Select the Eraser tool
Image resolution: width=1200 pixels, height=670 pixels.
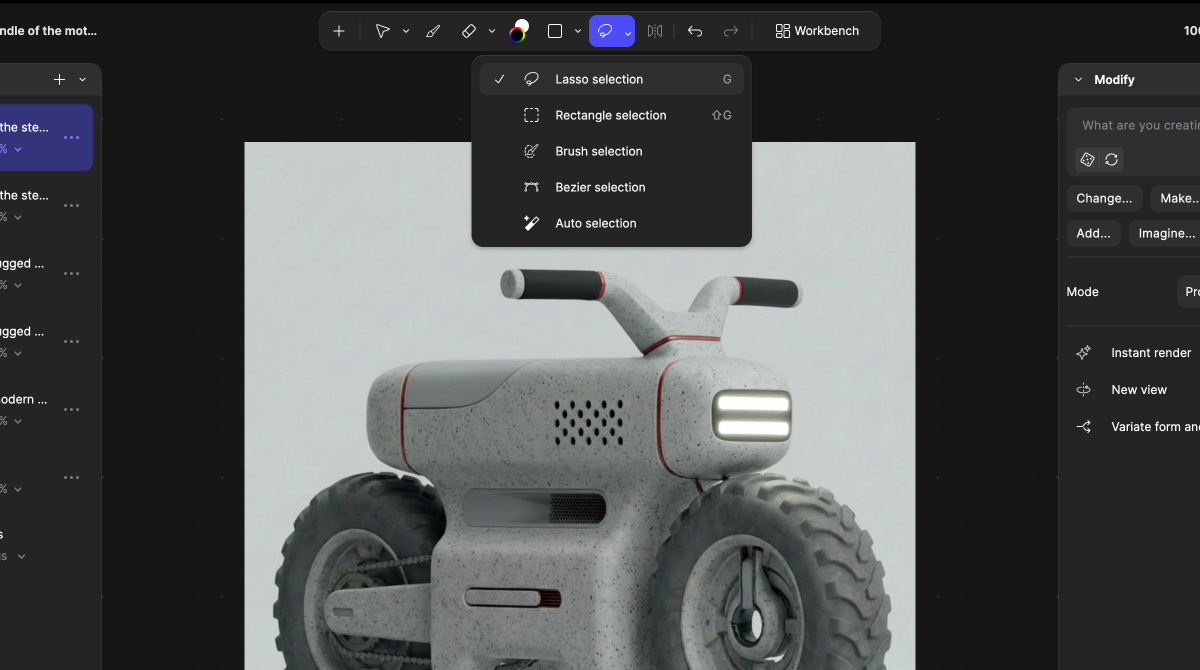pos(469,31)
